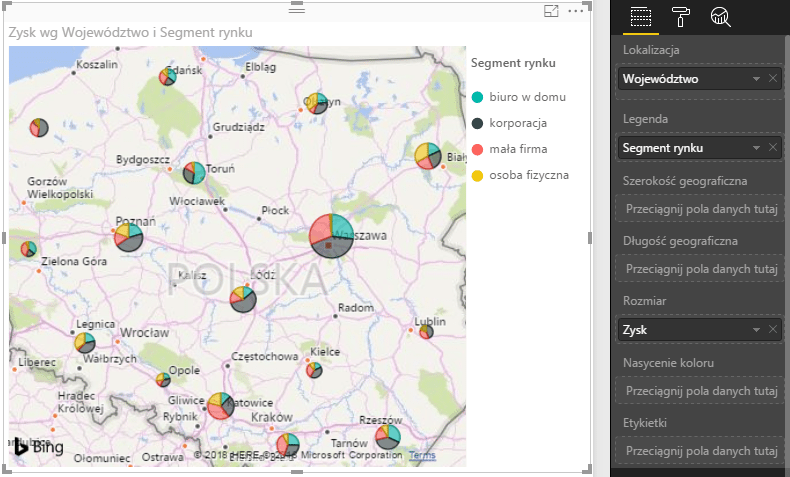
Task: Open the More options ellipsis on the map visual
Action: 575,11
